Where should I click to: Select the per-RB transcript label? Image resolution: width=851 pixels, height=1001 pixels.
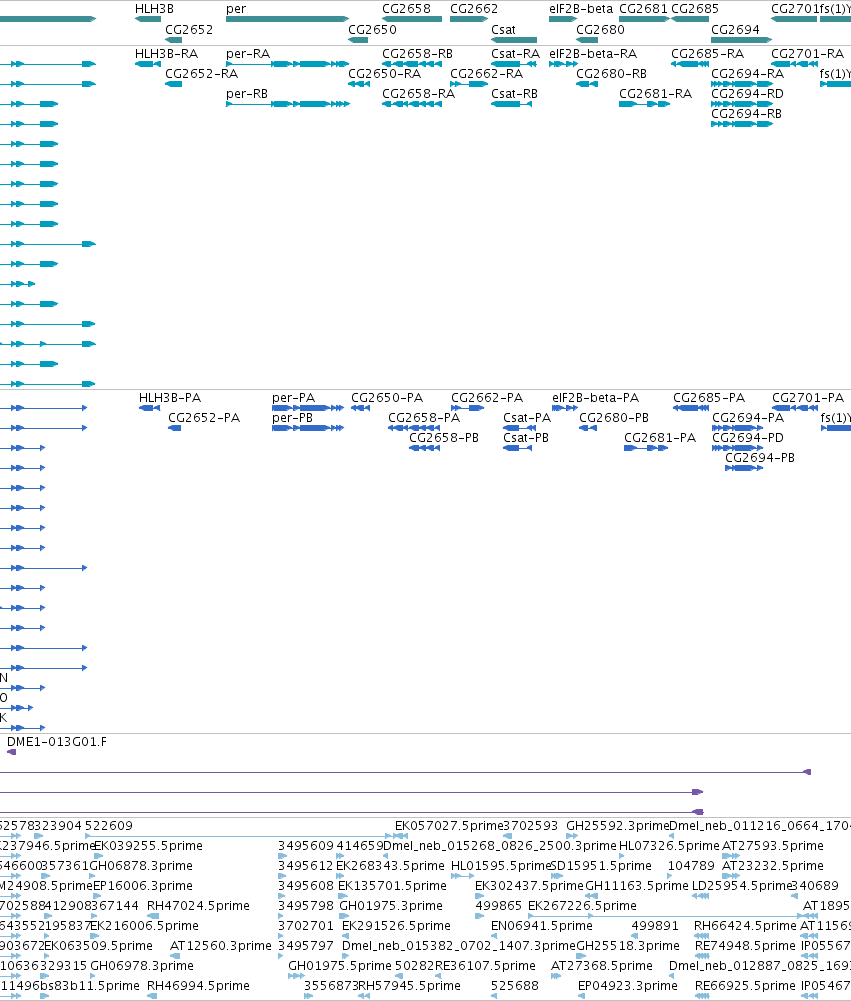(246, 94)
